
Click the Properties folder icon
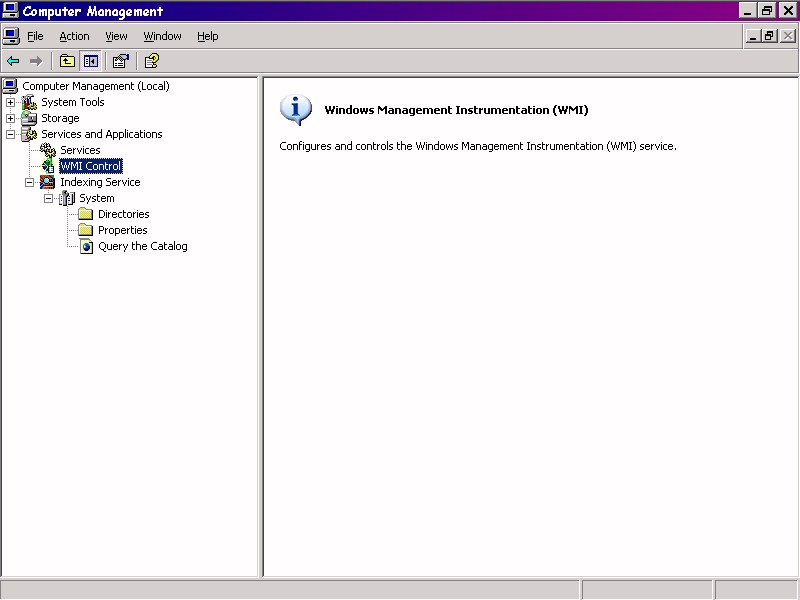pyautogui.click(x=86, y=230)
